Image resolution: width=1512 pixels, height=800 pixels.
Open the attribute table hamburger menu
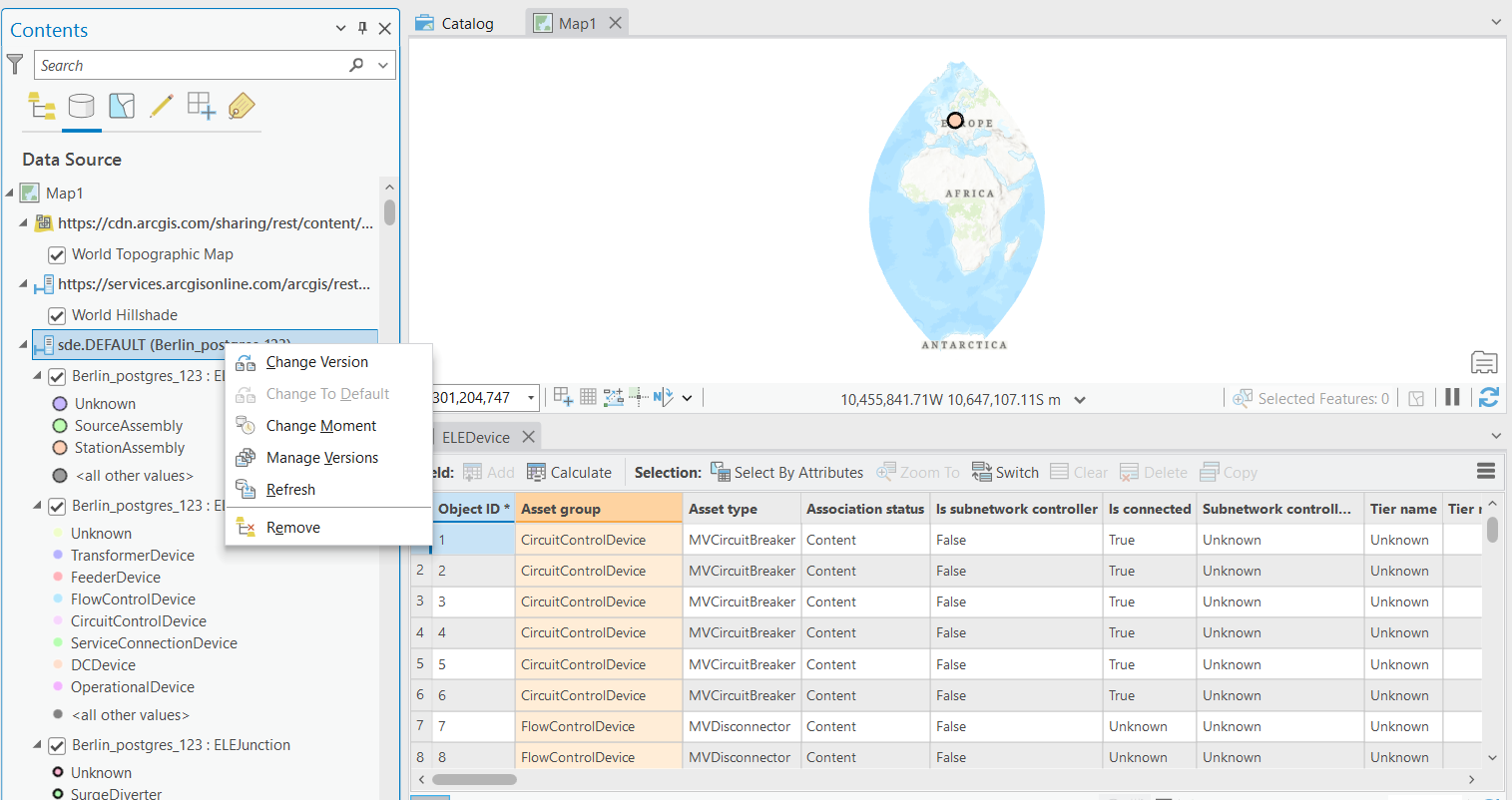1486,472
